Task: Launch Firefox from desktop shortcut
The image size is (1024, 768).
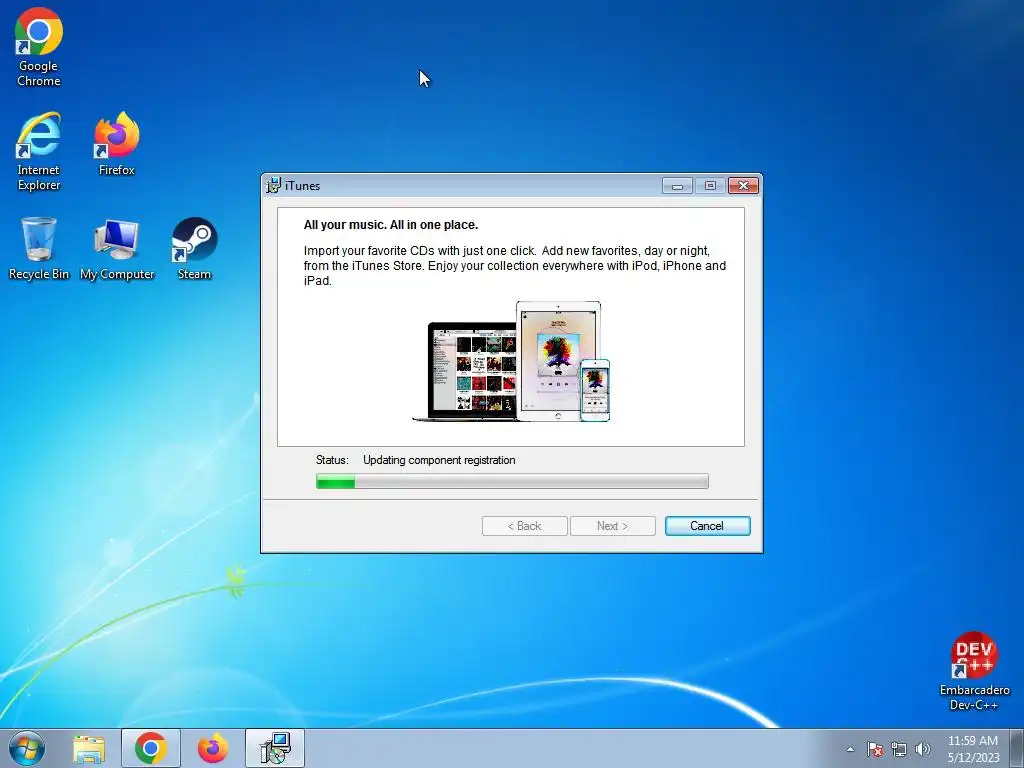Action: [116, 144]
